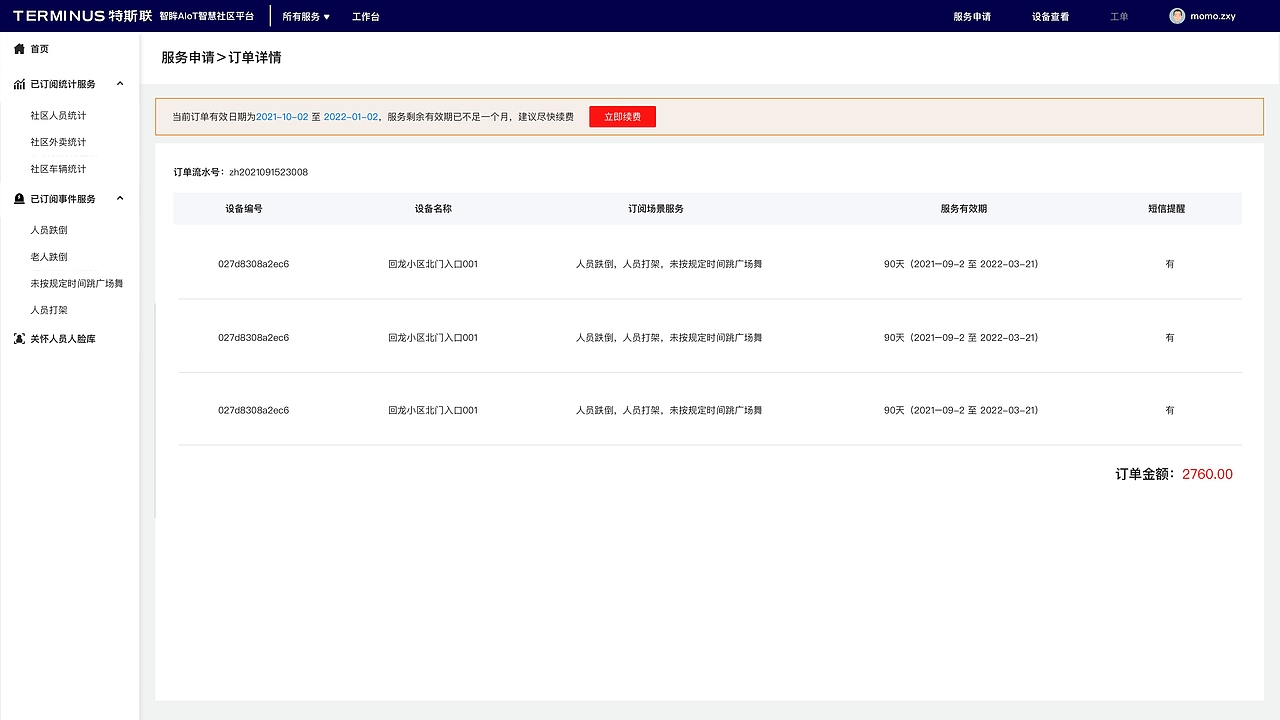Screen dimensions: 1280x720
Task: Click the order number zh2021091523008
Action: (269, 172)
